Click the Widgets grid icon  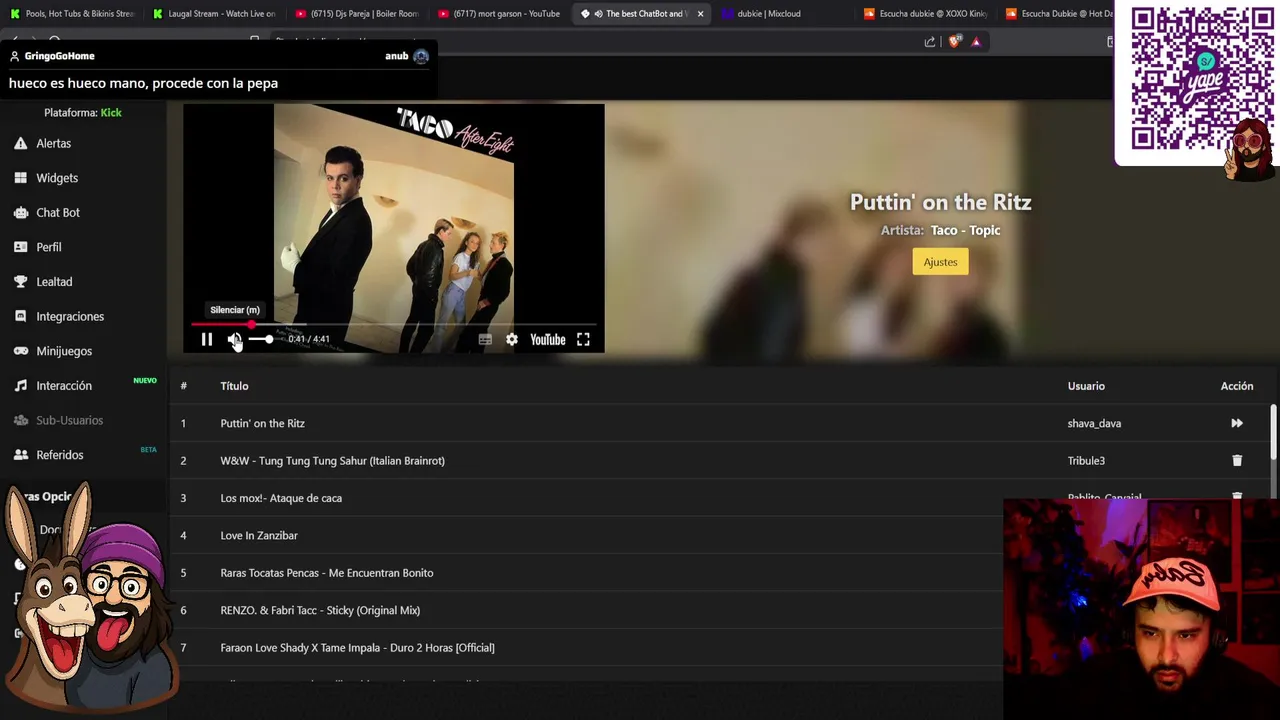(x=20, y=178)
